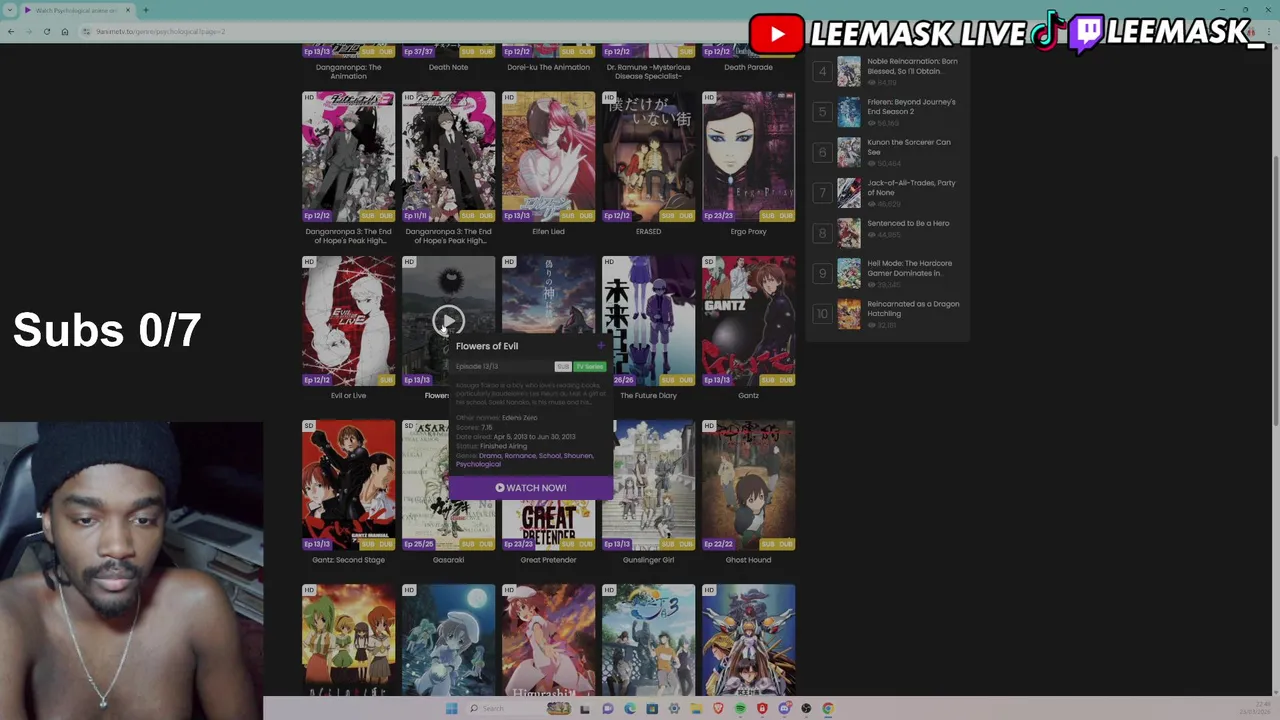Open the Gantz: Second Stage poster
1280x720 pixels.
pos(348,484)
